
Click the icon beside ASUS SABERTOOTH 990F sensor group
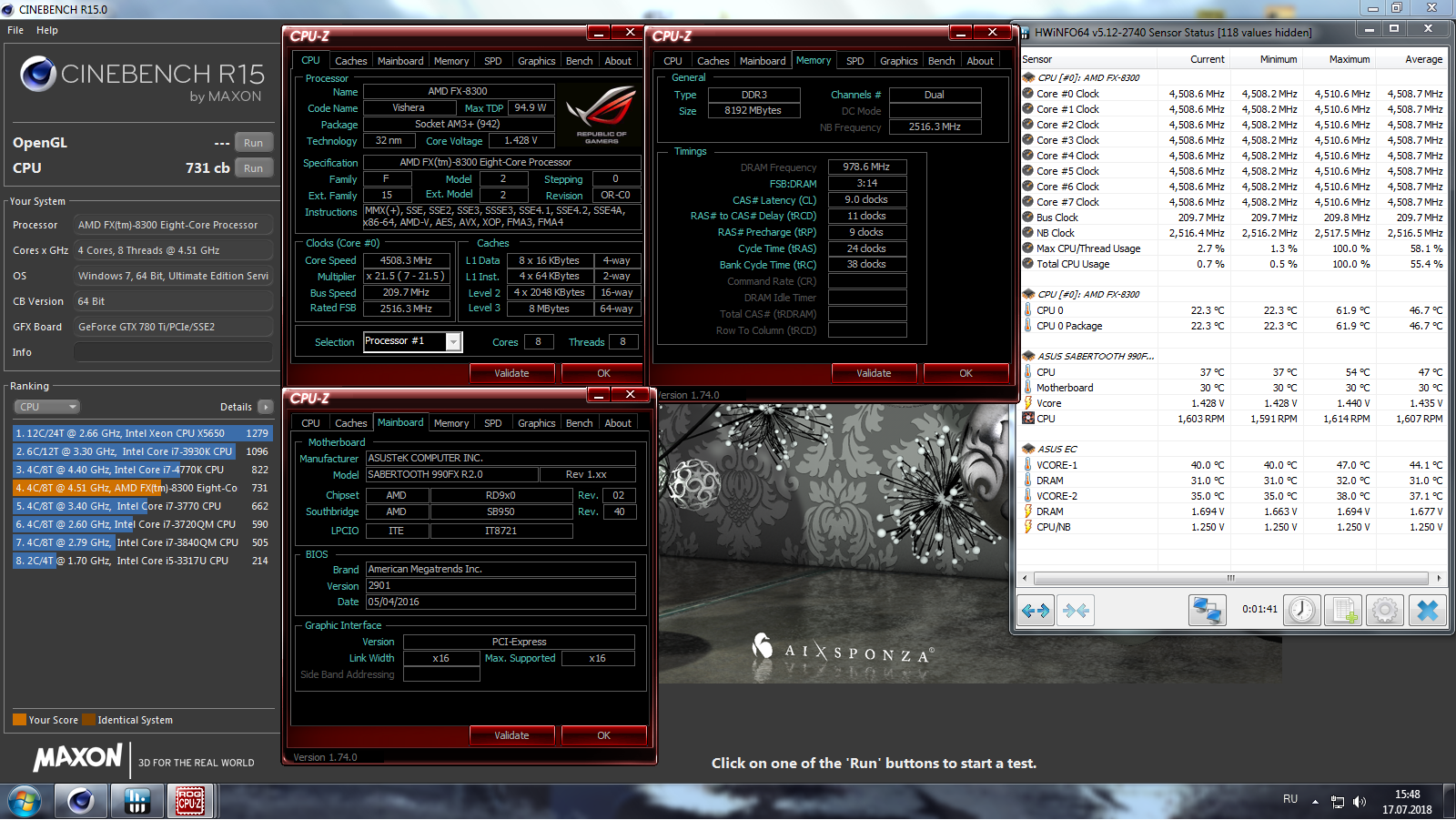pos(1028,356)
